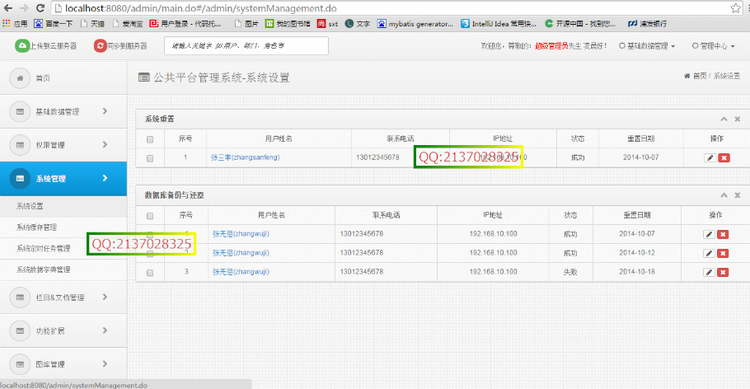Edit the 2014-10-12 backup row
This screenshot has width=750, height=389.
pos(709,253)
